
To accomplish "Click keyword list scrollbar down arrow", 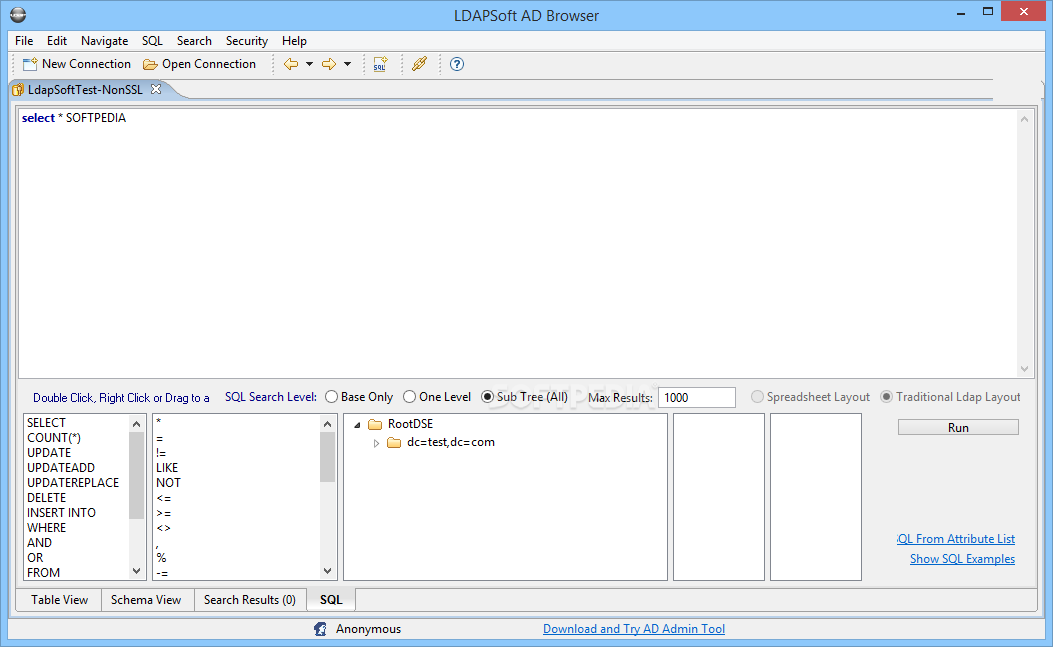I will [136, 571].
